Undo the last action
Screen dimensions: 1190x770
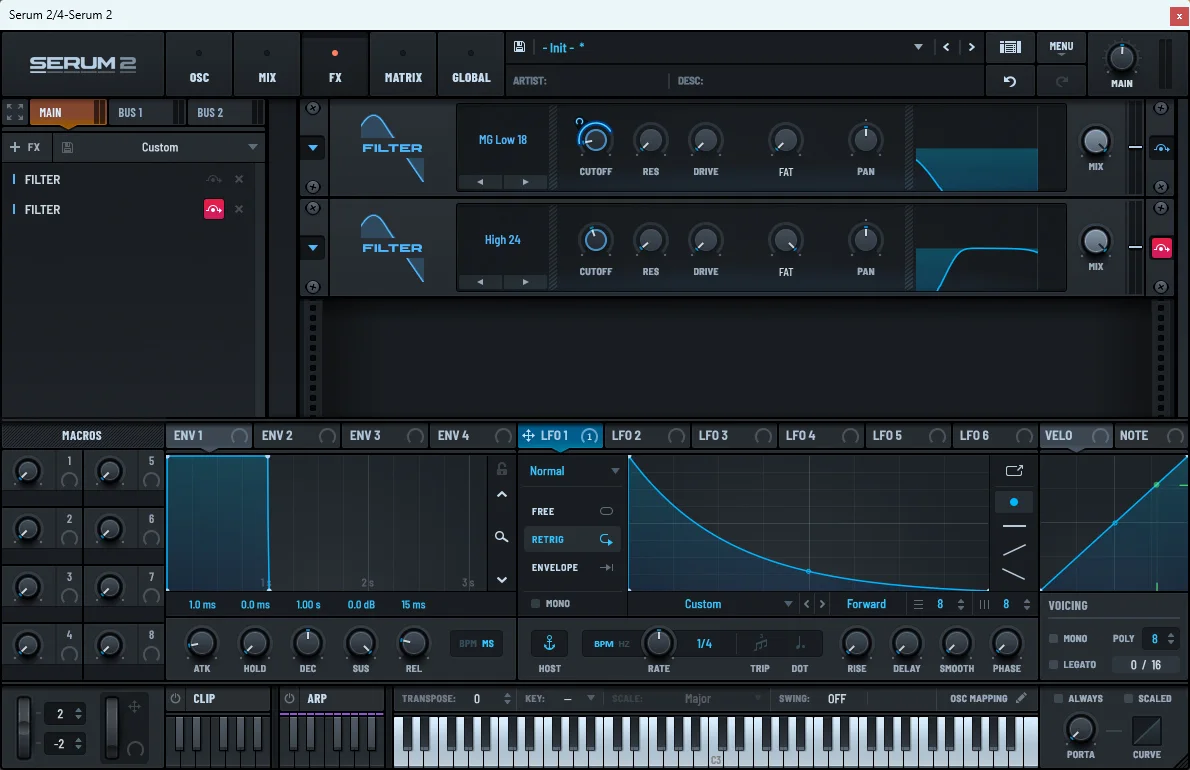click(1010, 81)
